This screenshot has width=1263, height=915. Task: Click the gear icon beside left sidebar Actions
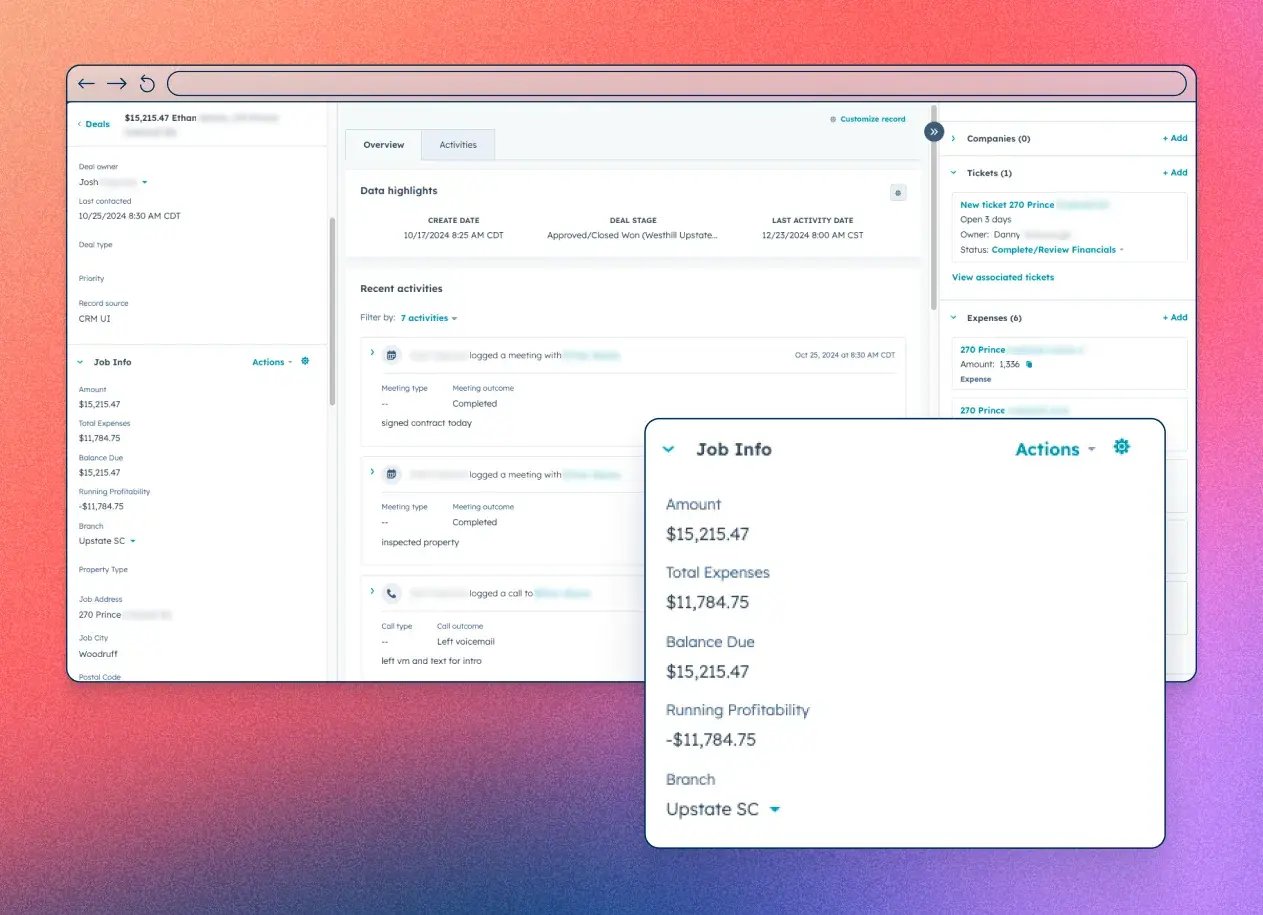(305, 361)
